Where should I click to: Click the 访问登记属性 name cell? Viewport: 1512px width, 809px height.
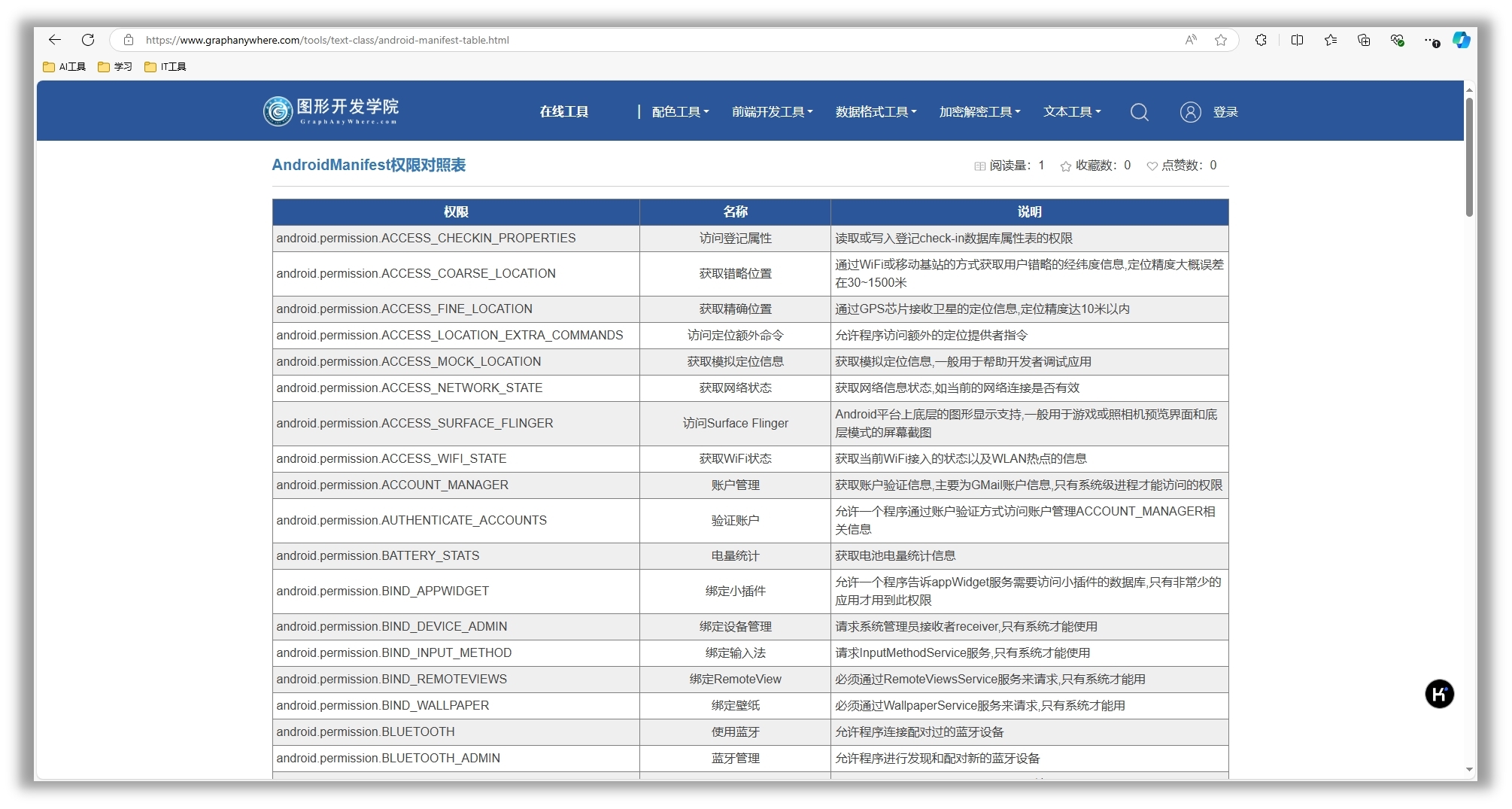click(735, 239)
